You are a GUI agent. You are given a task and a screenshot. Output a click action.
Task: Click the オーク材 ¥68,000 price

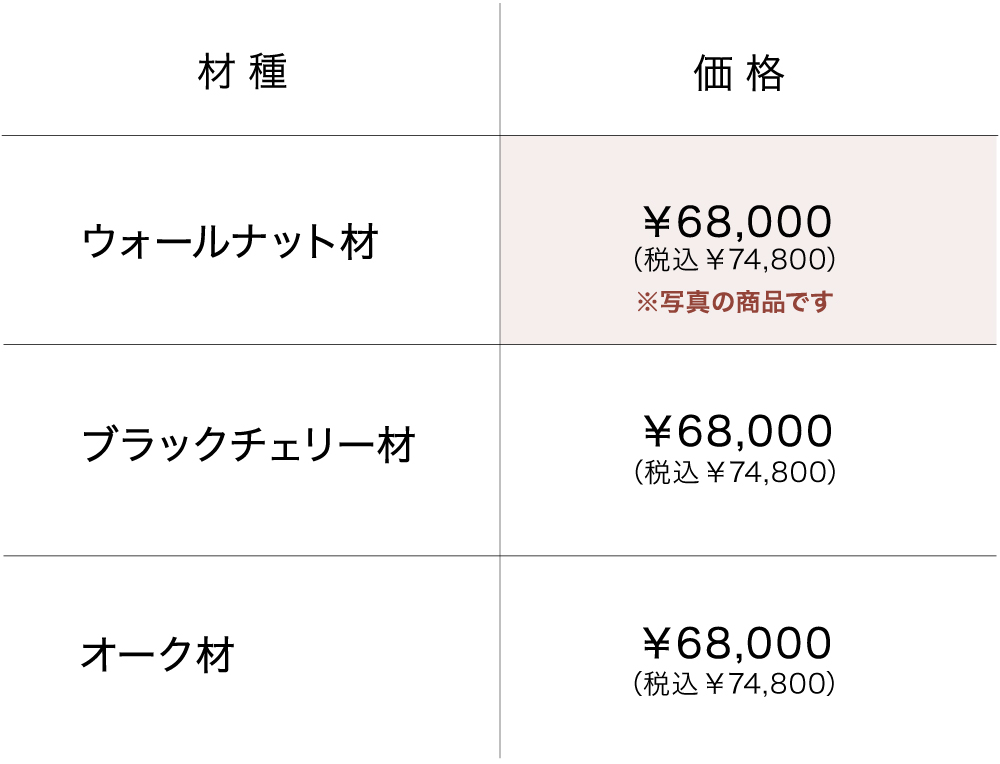tap(736, 643)
